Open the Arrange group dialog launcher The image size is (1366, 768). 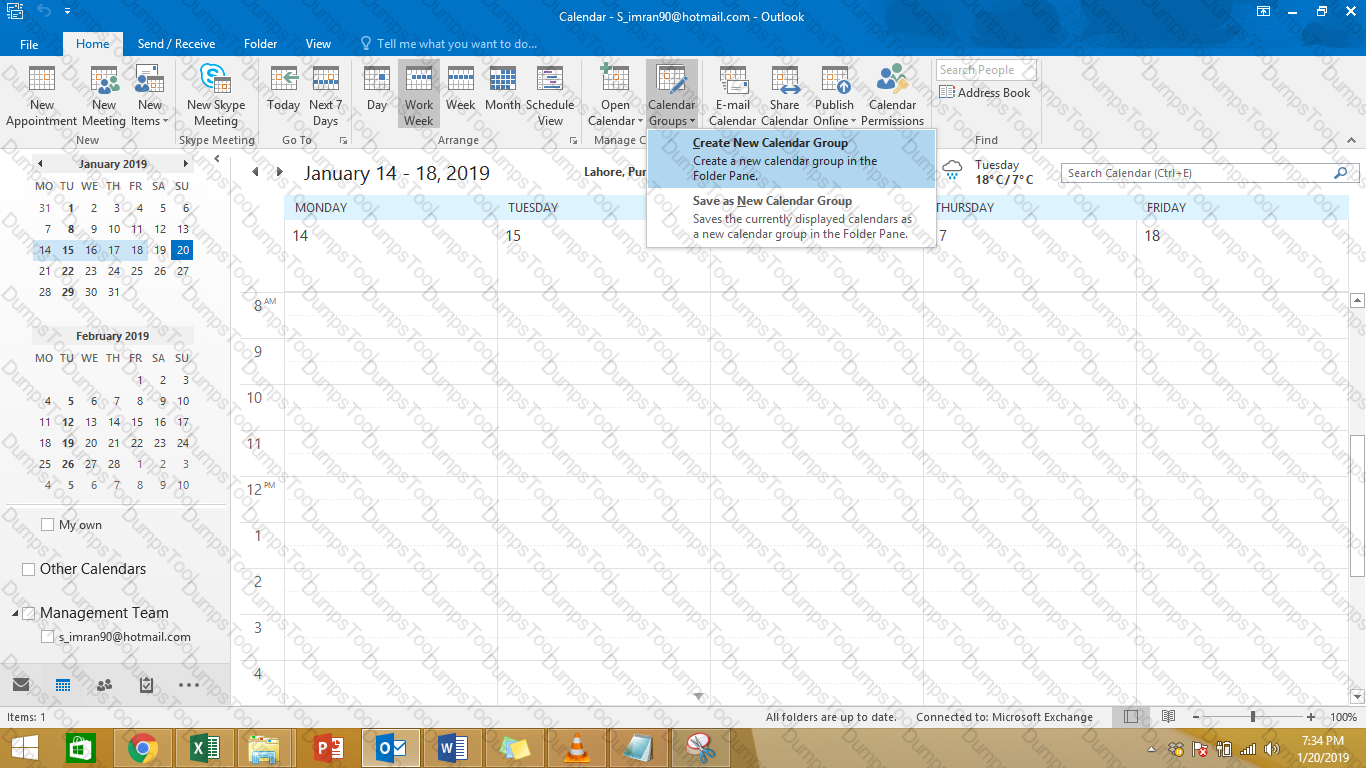(x=573, y=141)
